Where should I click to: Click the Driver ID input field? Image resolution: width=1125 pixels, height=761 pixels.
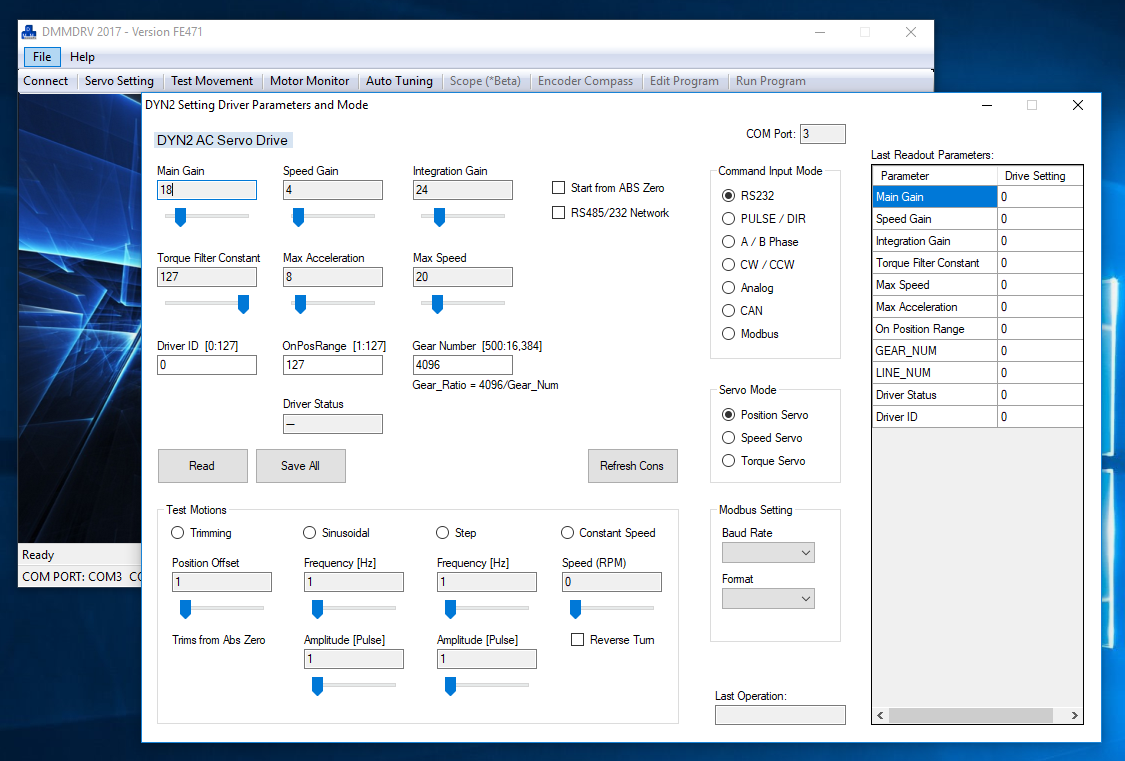point(207,365)
